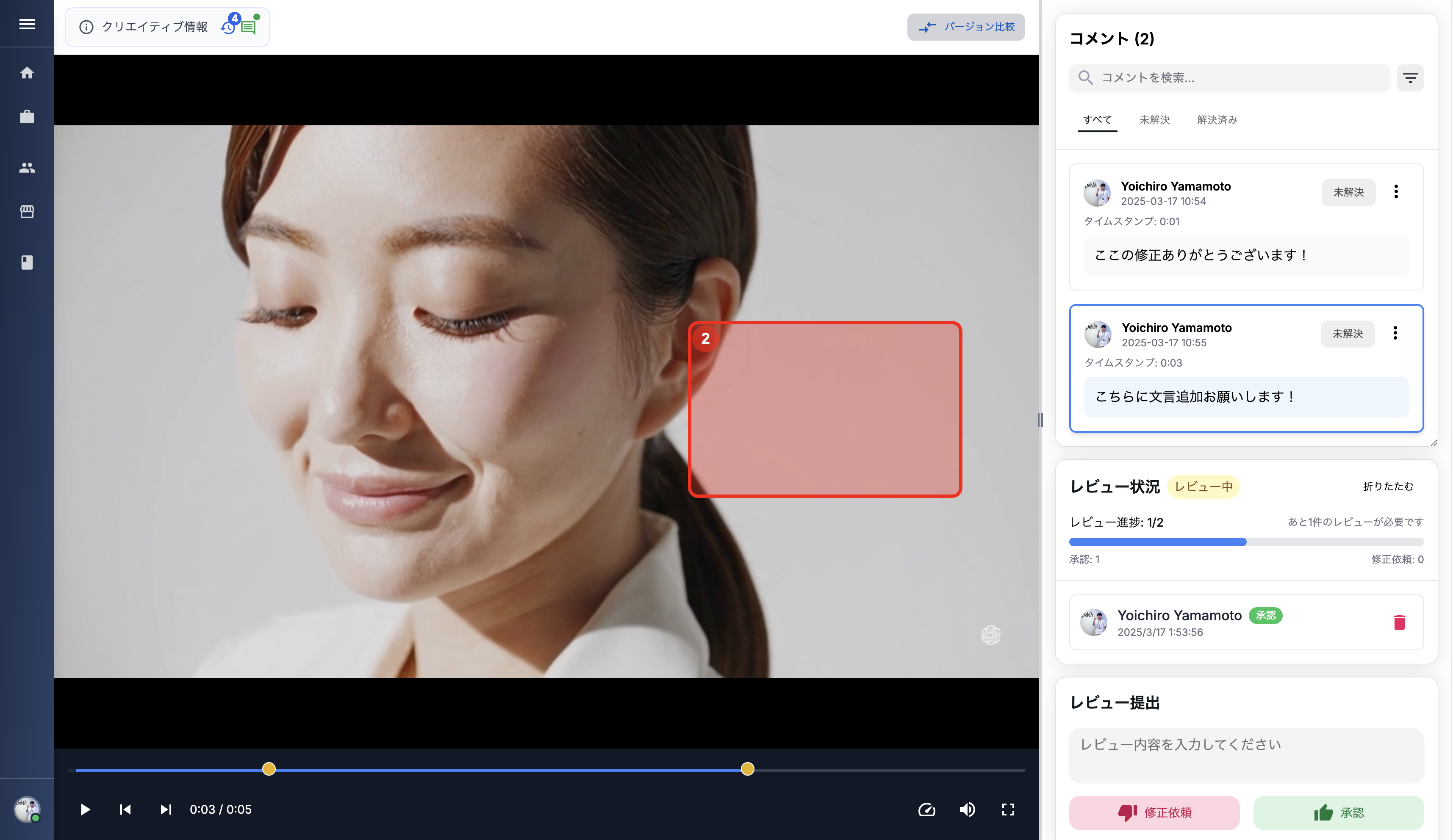
Task: Open the briefcase projects icon in sidebar
Action: (27, 117)
